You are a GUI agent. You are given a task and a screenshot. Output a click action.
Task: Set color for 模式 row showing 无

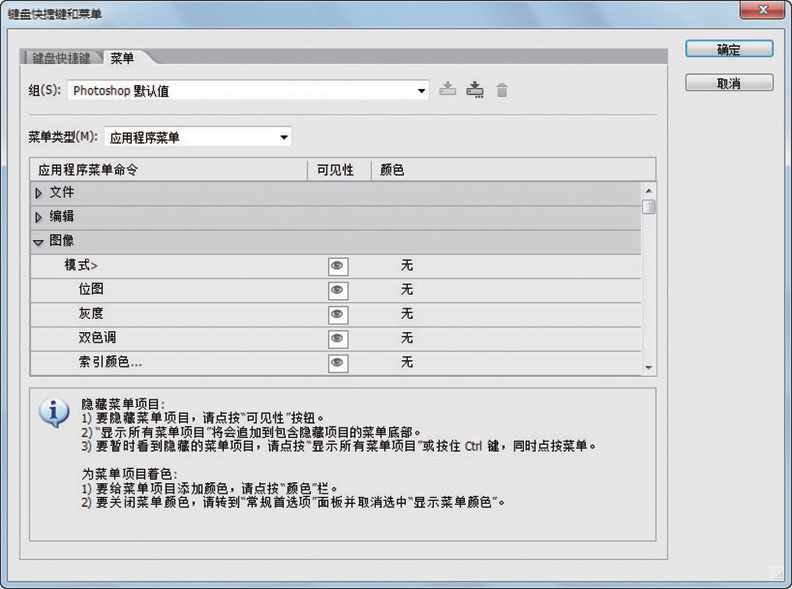407,266
